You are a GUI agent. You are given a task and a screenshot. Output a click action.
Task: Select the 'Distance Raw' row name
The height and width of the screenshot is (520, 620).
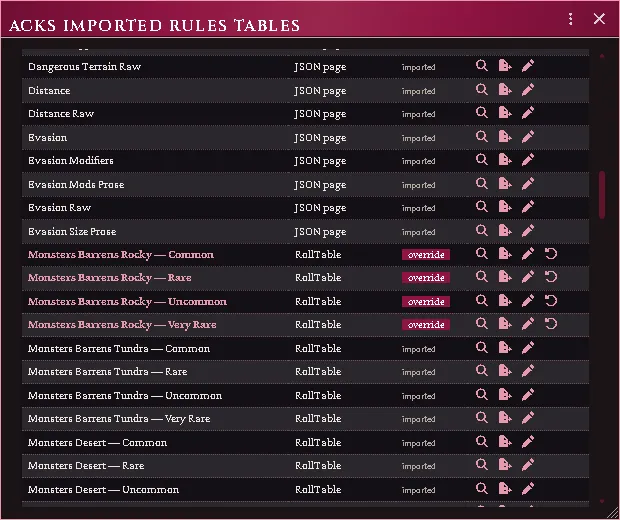[61, 113]
